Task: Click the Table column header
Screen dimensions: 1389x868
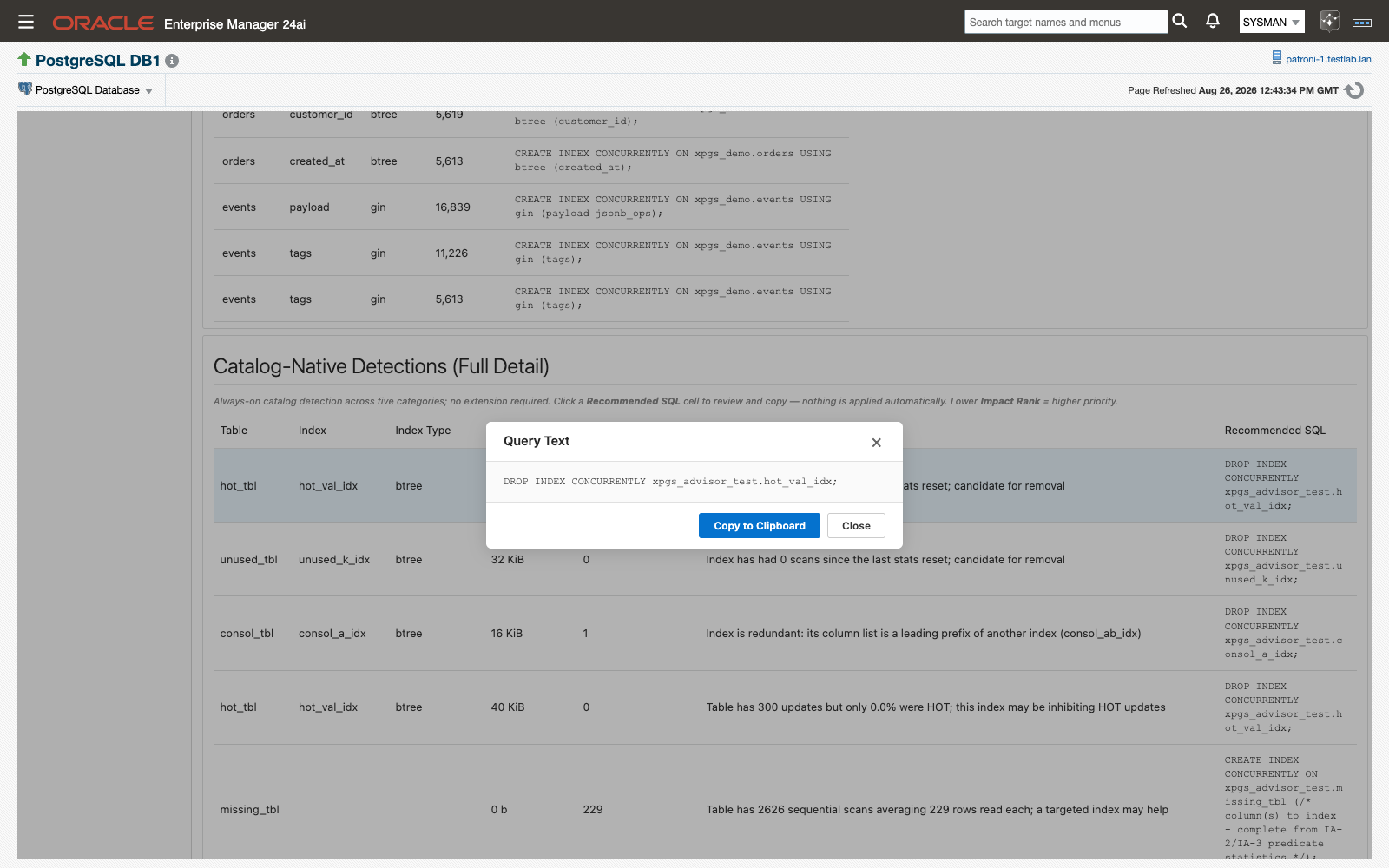Action: coord(234,431)
